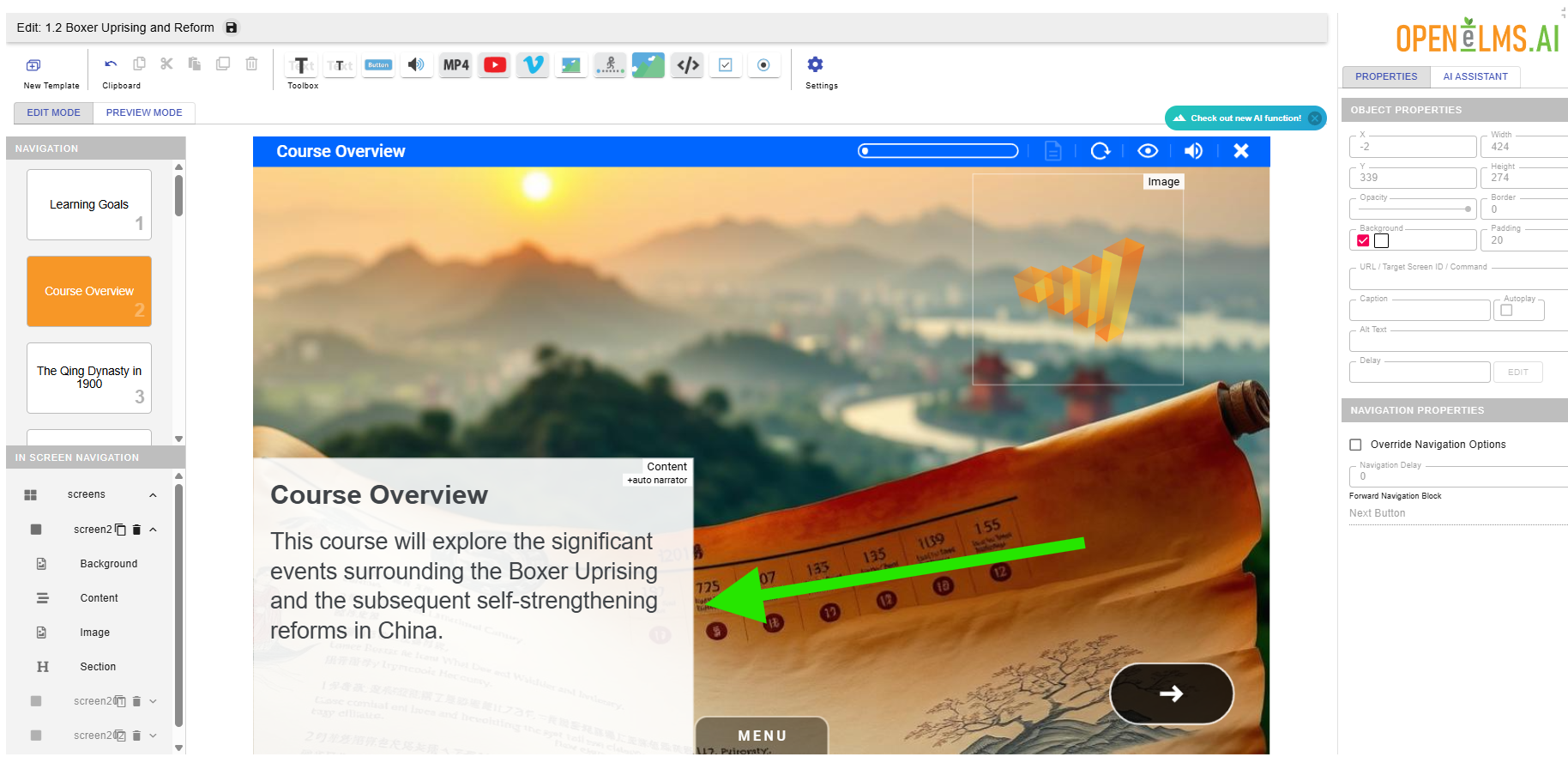Click the refresh icon in Course Overview header
The image size is (1568, 757).
(x=1101, y=151)
